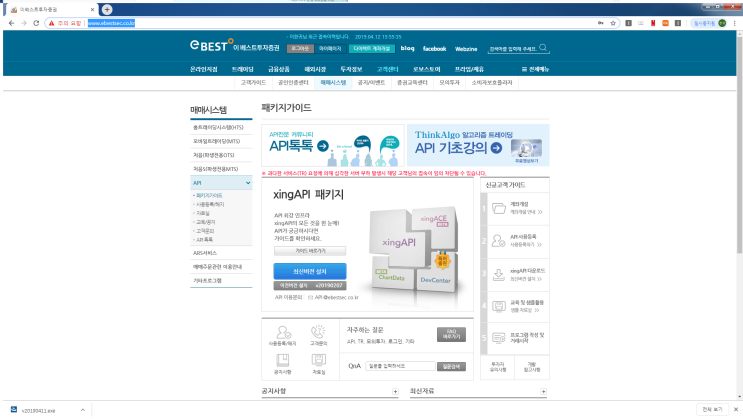The width and height of the screenshot is (743, 419).
Task: Click the DevCenter cube
Action: click(435, 280)
